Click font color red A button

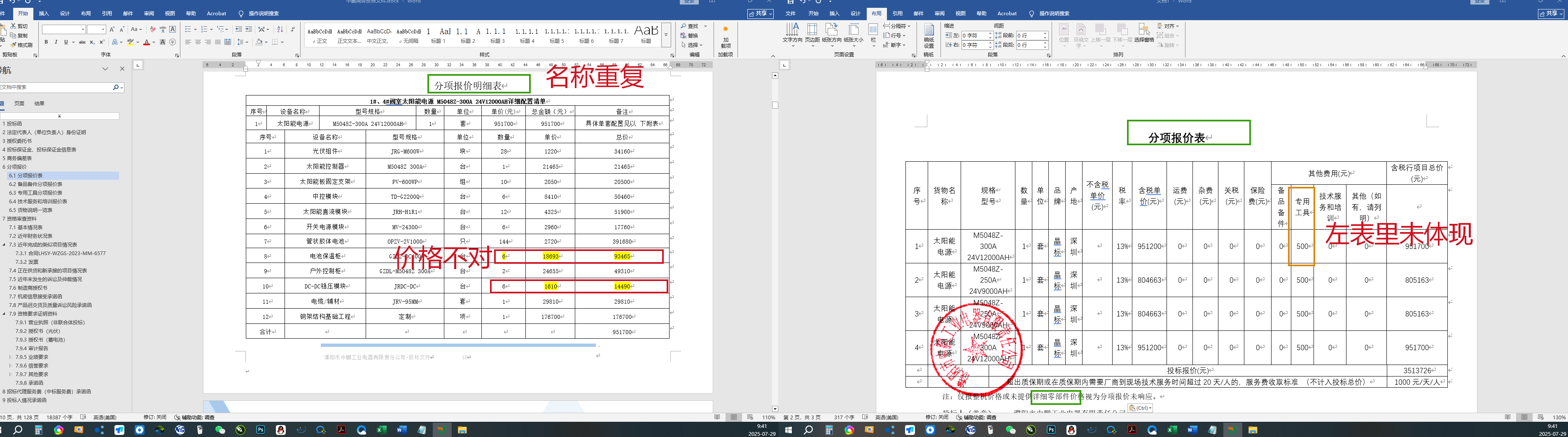(146, 42)
